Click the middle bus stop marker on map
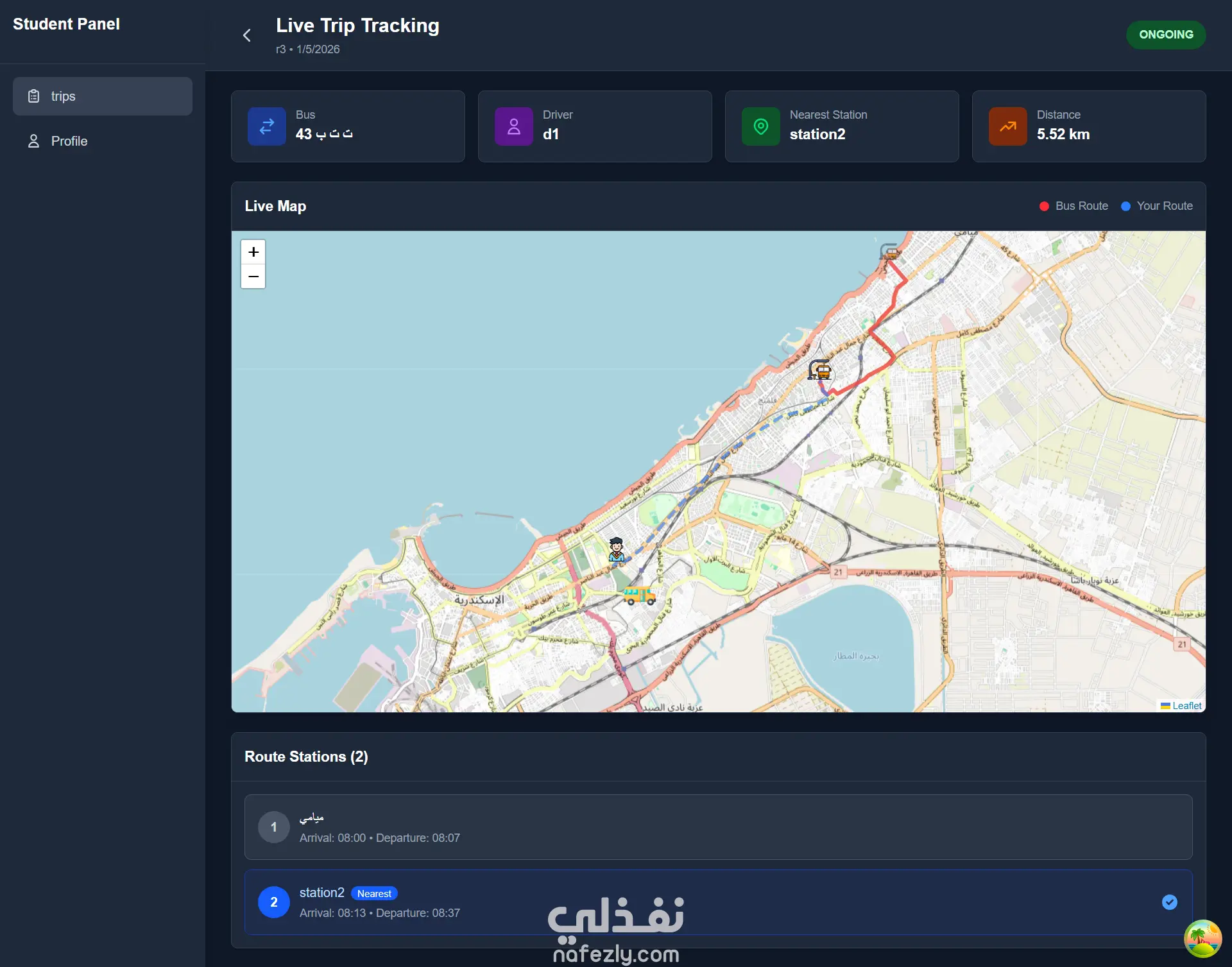Viewport: 1232px width, 967px height. pyautogui.click(x=820, y=370)
